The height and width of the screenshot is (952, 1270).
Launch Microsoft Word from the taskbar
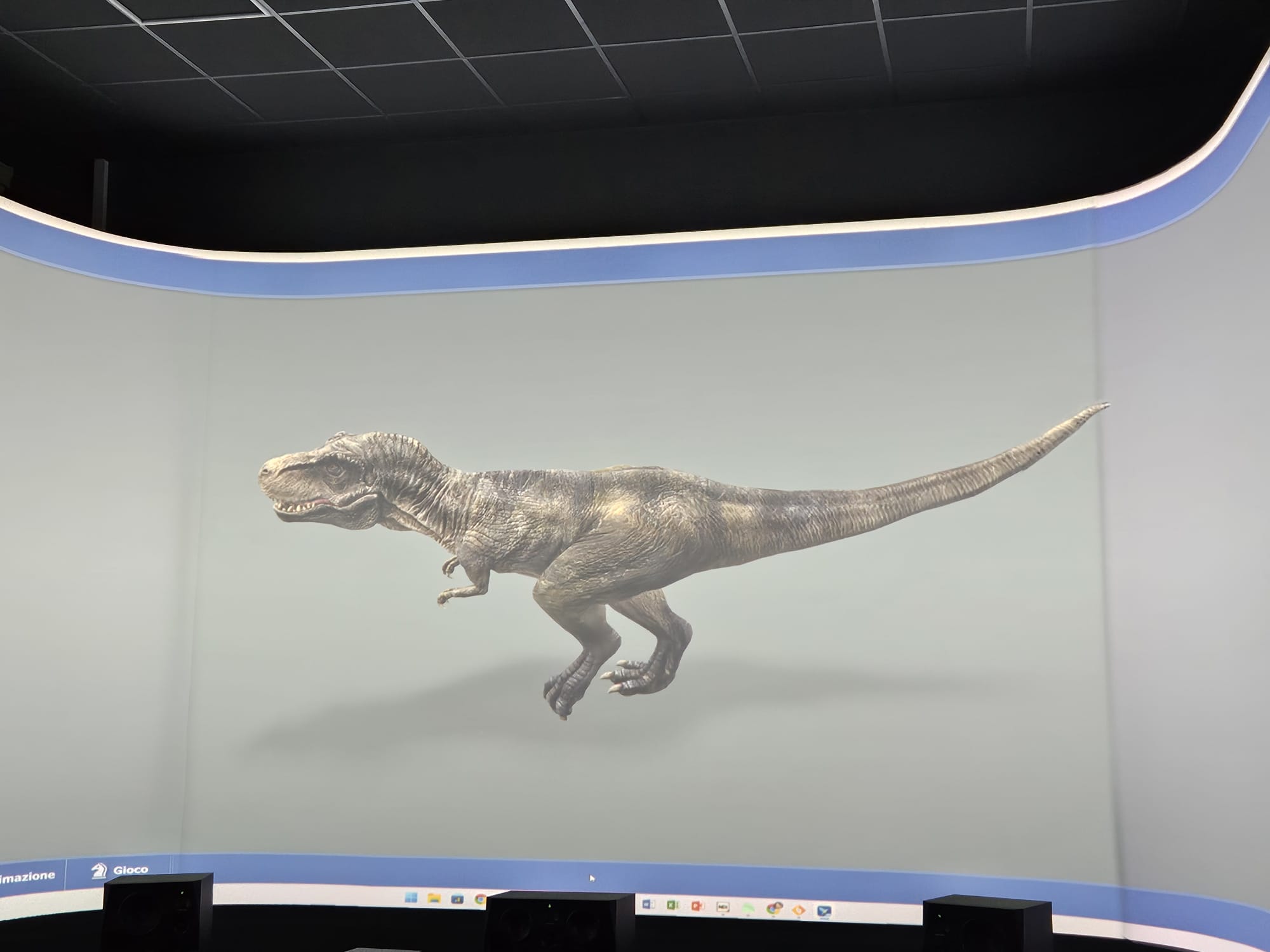tap(648, 904)
